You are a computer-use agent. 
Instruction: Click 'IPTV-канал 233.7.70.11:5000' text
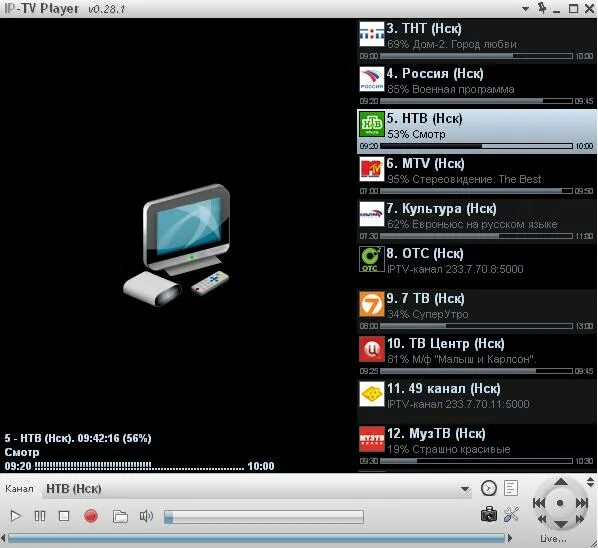pyautogui.click(x=458, y=404)
